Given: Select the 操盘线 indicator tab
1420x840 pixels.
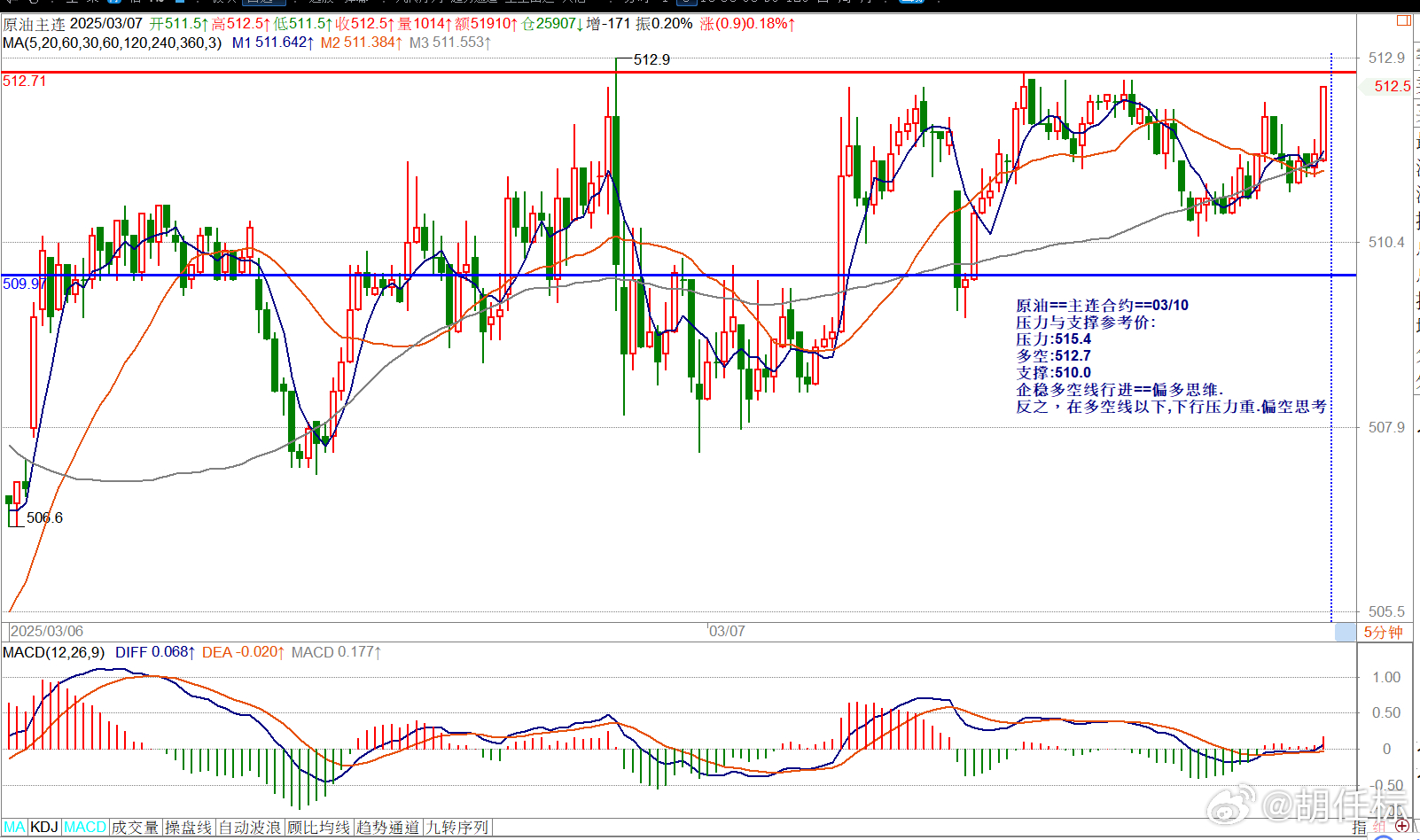Looking at the screenshot, I should click(x=189, y=827).
